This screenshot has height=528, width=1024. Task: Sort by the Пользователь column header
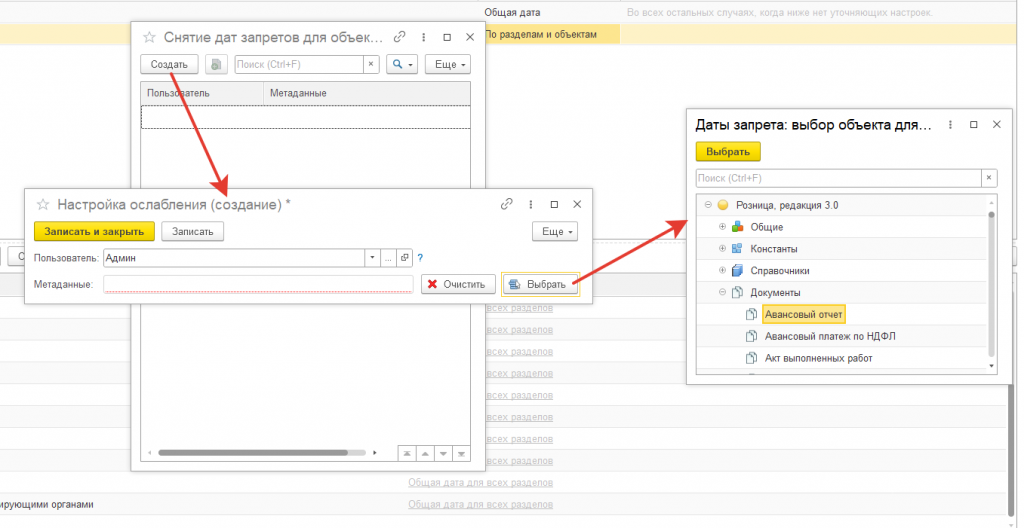[202, 93]
